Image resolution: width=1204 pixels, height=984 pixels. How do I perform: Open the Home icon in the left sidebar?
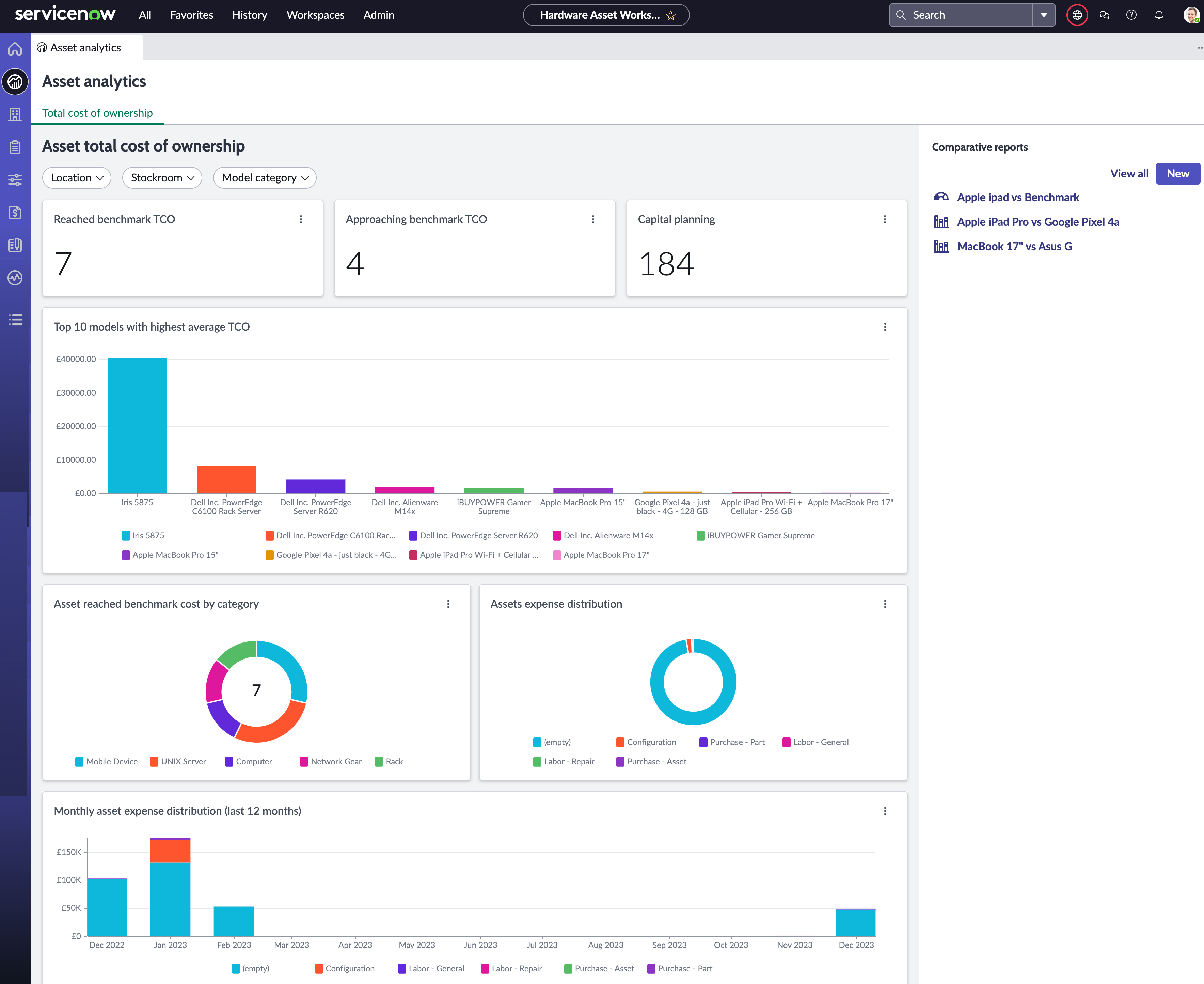(x=15, y=49)
